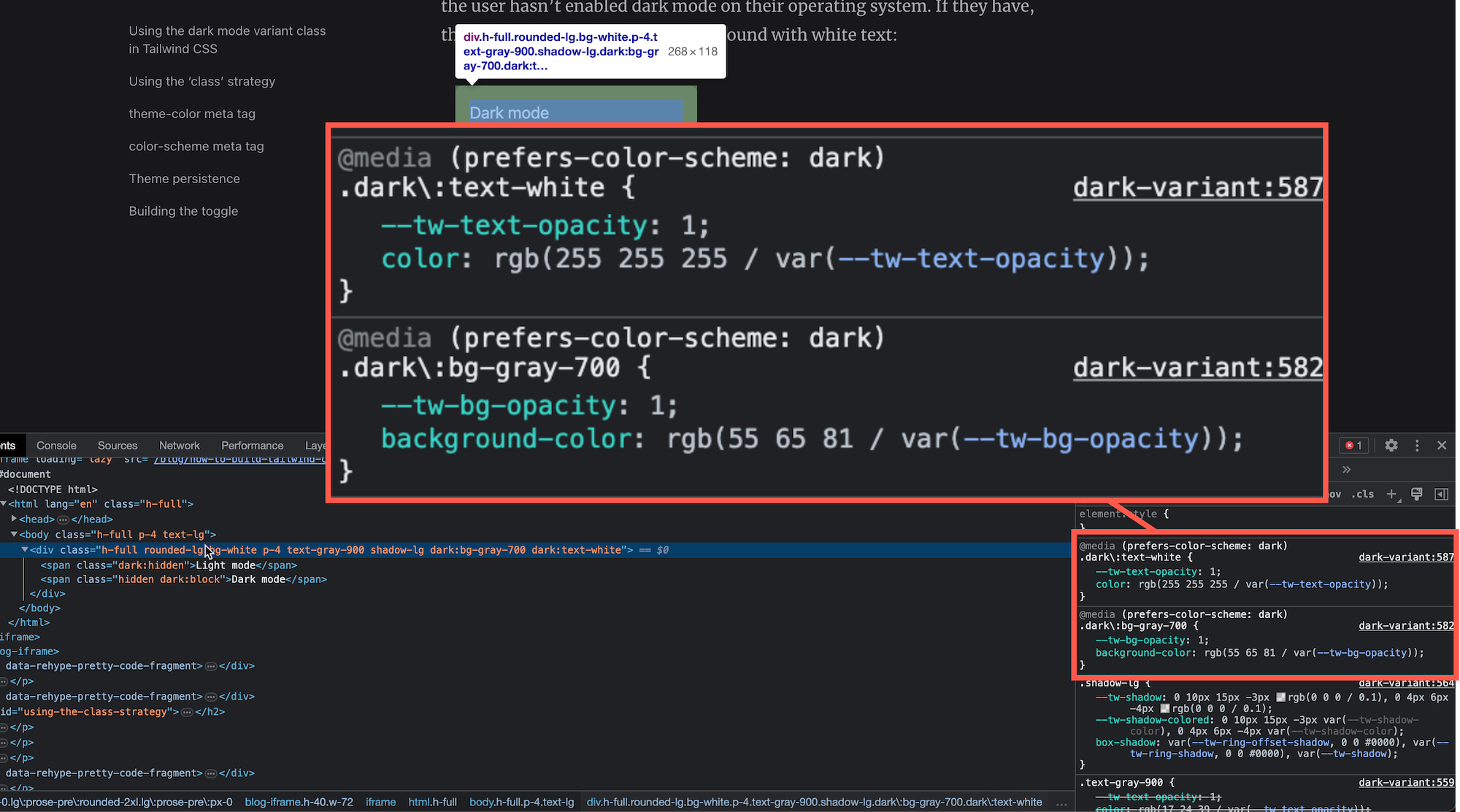The height and width of the screenshot is (812, 1460).
Task: Switch to the Network tab
Action: click(x=179, y=445)
